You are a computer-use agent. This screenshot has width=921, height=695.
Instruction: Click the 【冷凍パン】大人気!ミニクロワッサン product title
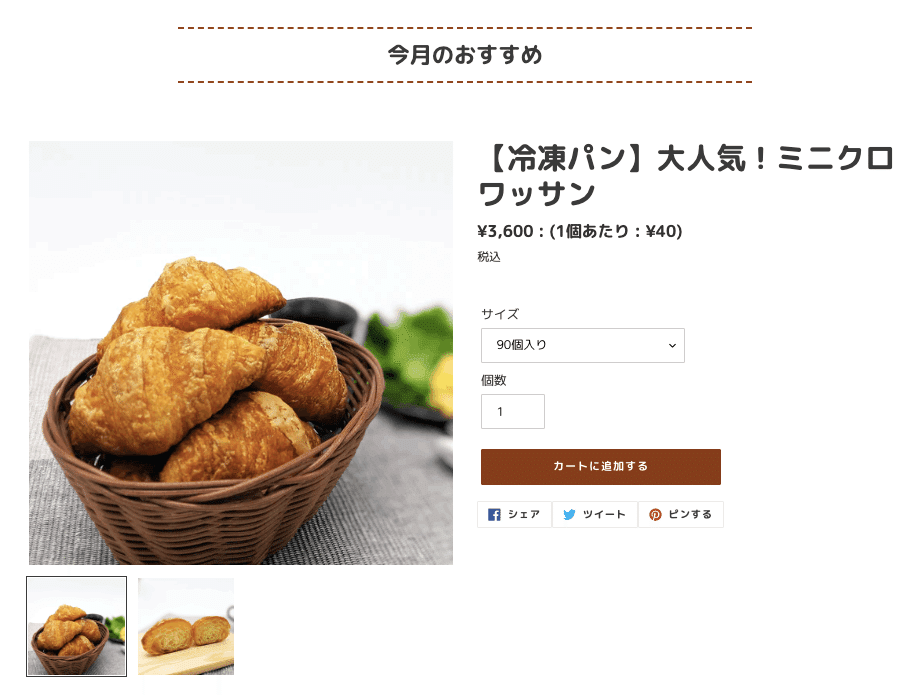(x=685, y=176)
